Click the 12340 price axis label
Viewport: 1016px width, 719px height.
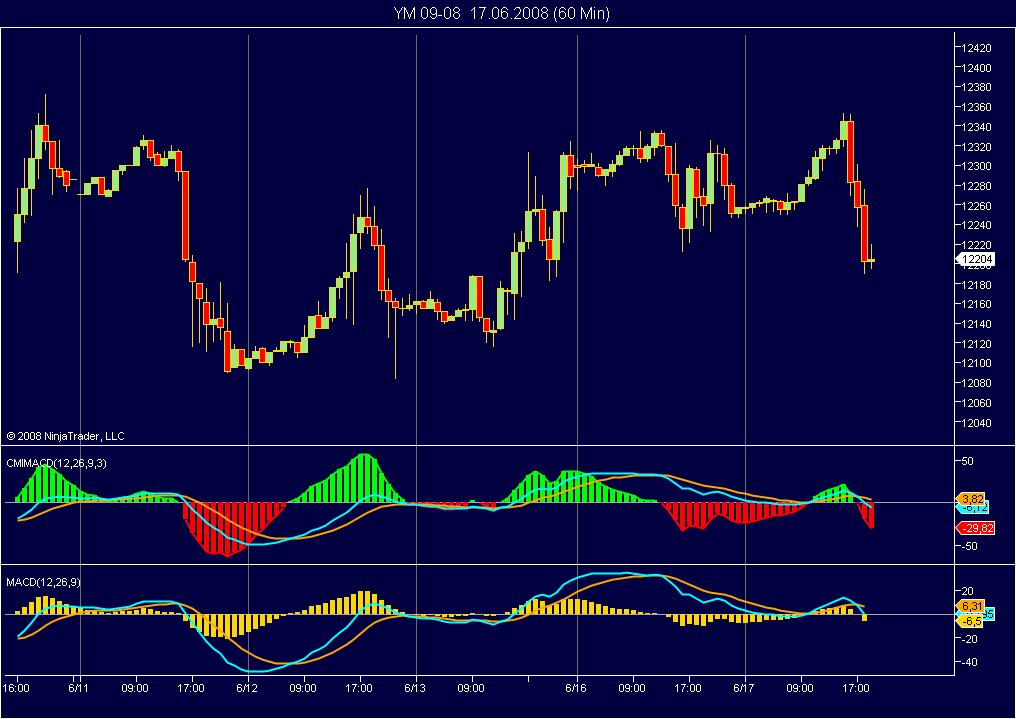(x=976, y=127)
